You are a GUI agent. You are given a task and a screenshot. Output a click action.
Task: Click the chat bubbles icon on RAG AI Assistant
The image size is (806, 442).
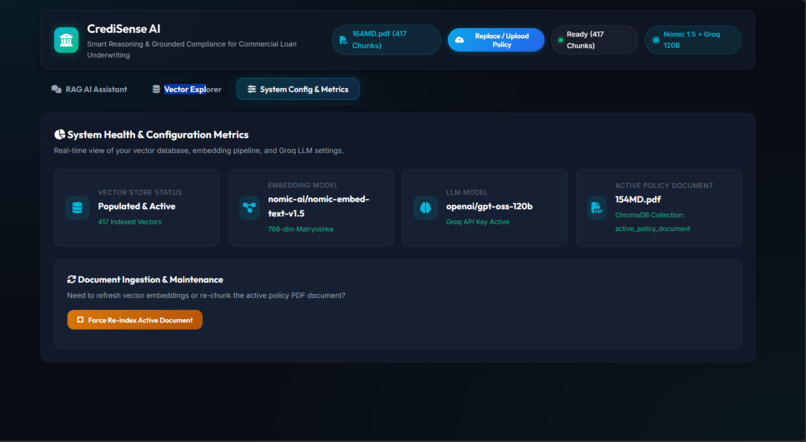[57, 89]
